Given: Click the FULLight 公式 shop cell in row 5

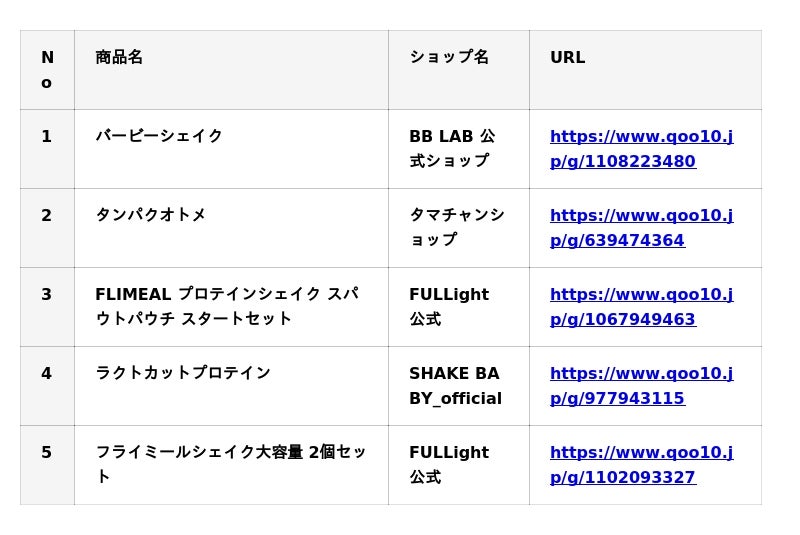Looking at the screenshot, I should pos(449,464).
